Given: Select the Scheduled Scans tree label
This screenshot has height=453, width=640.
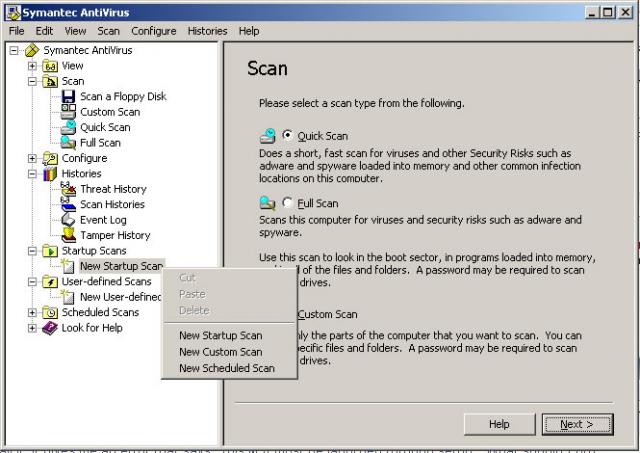Looking at the screenshot, I should point(100,313).
